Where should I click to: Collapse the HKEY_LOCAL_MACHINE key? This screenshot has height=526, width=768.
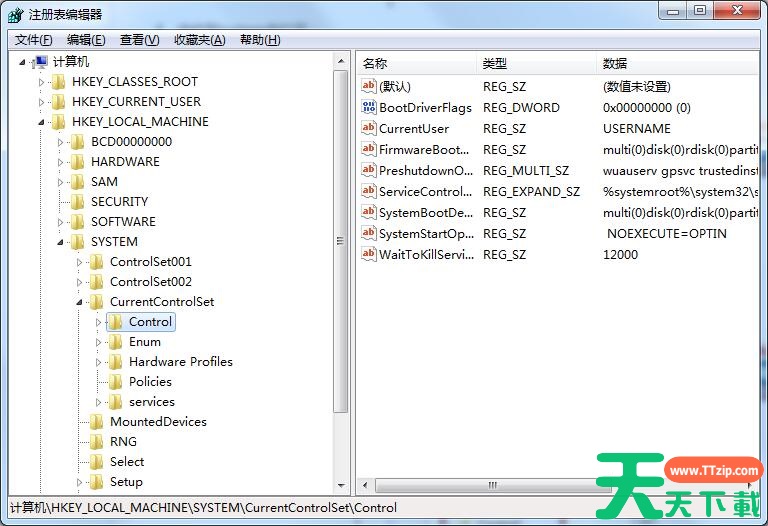[x=41, y=122]
